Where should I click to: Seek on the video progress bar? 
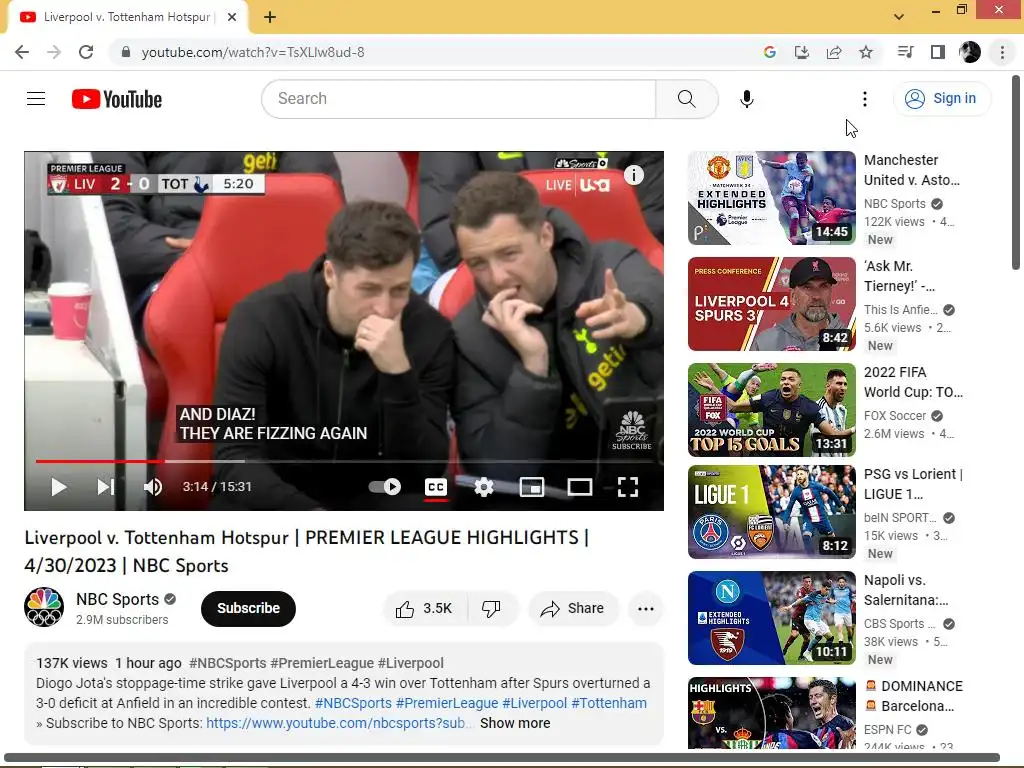(x=344, y=461)
